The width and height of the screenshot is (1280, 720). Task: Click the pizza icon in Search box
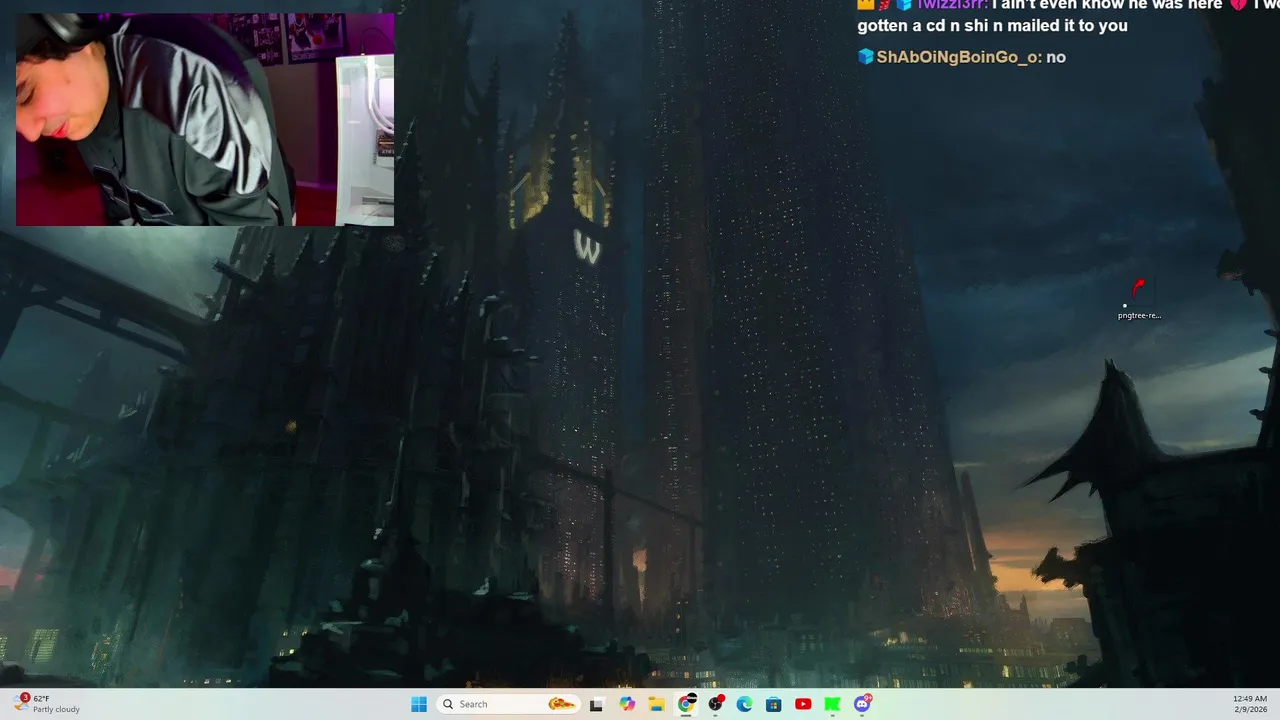point(561,704)
